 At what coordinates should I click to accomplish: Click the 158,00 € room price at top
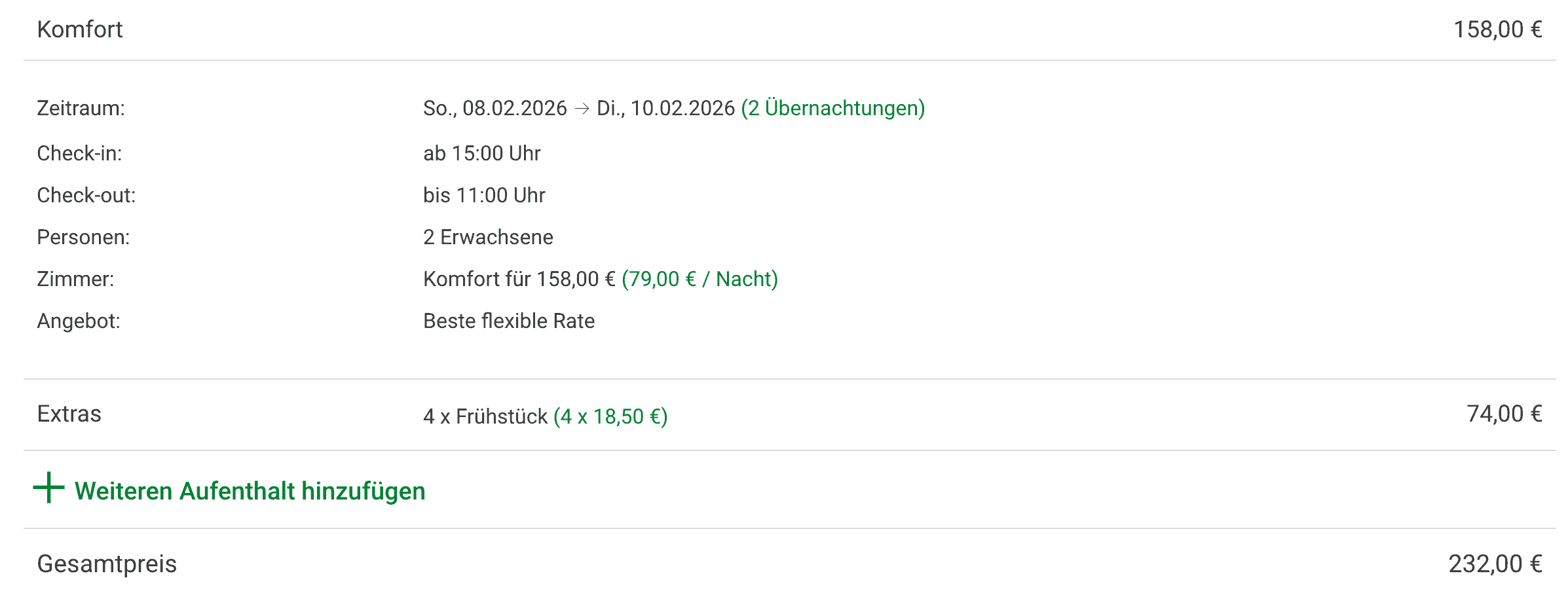(x=1497, y=29)
